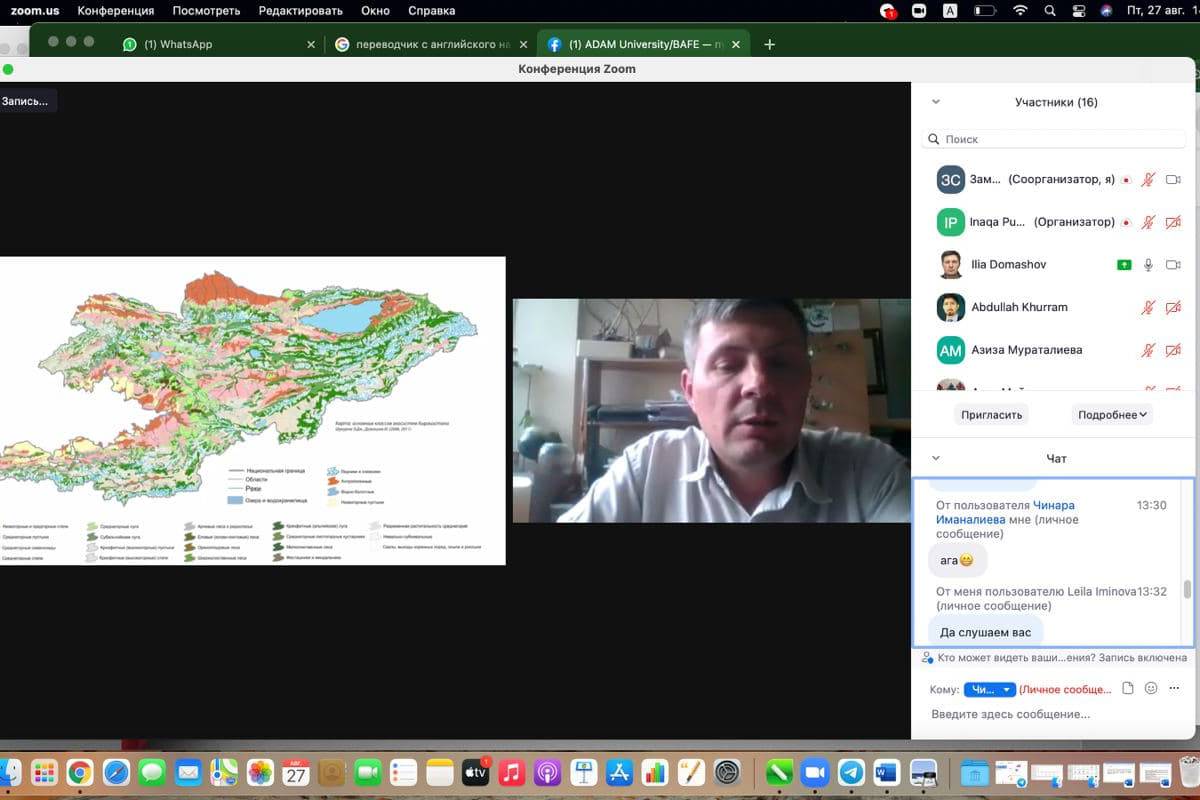Open the Редактировать menu
Image resolution: width=1200 pixels, height=800 pixels.
300,11
